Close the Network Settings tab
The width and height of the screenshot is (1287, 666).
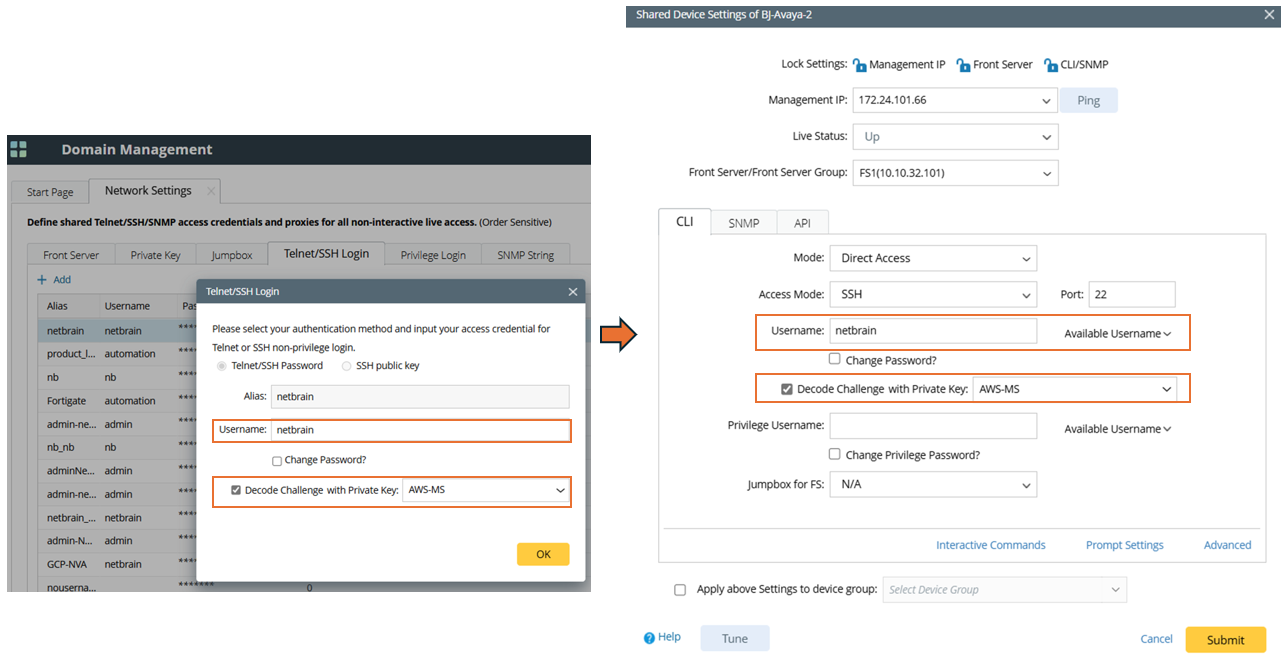(x=211, y=191)
